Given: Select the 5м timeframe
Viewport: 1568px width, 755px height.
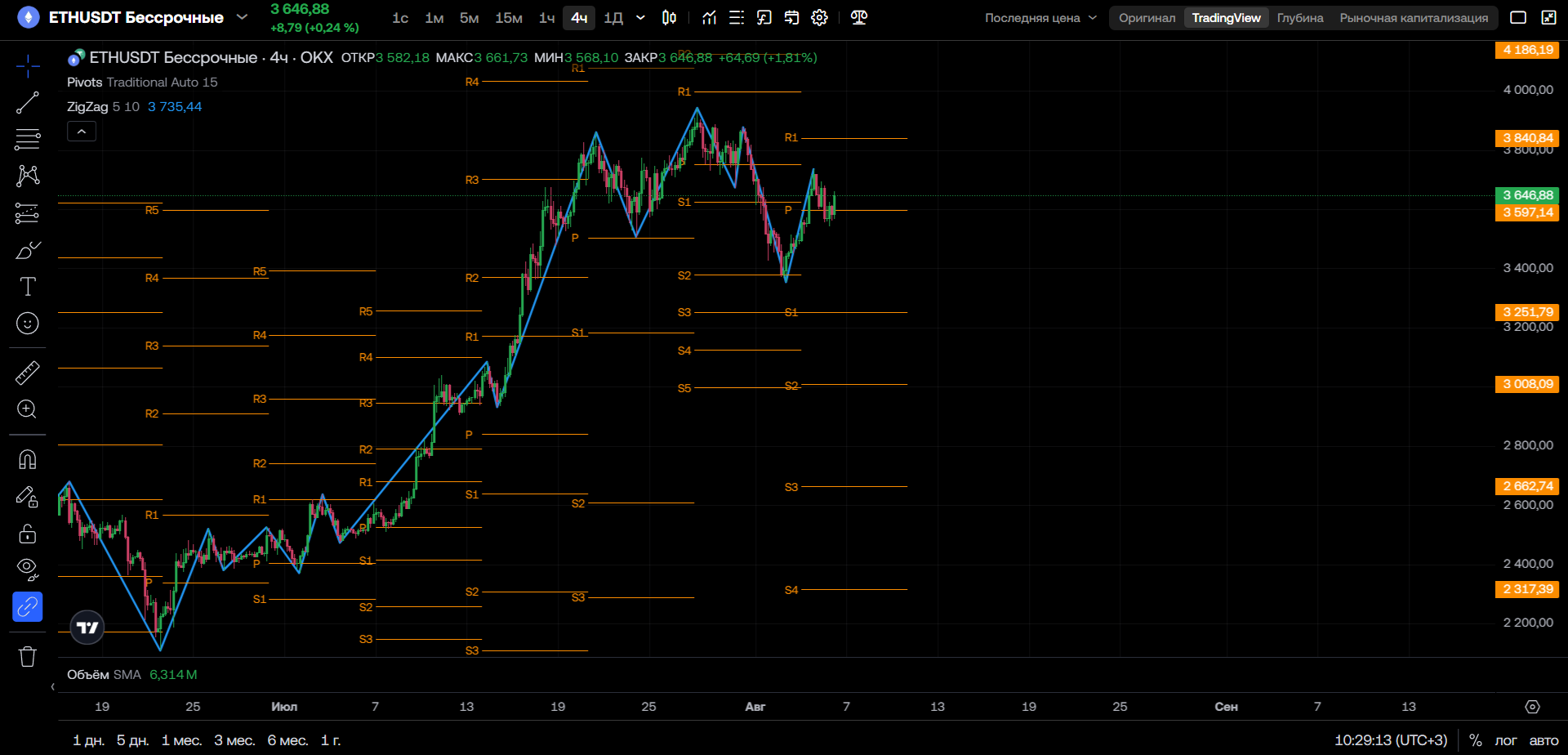Looking at the screenshot, I should click(x=469, y=18).
